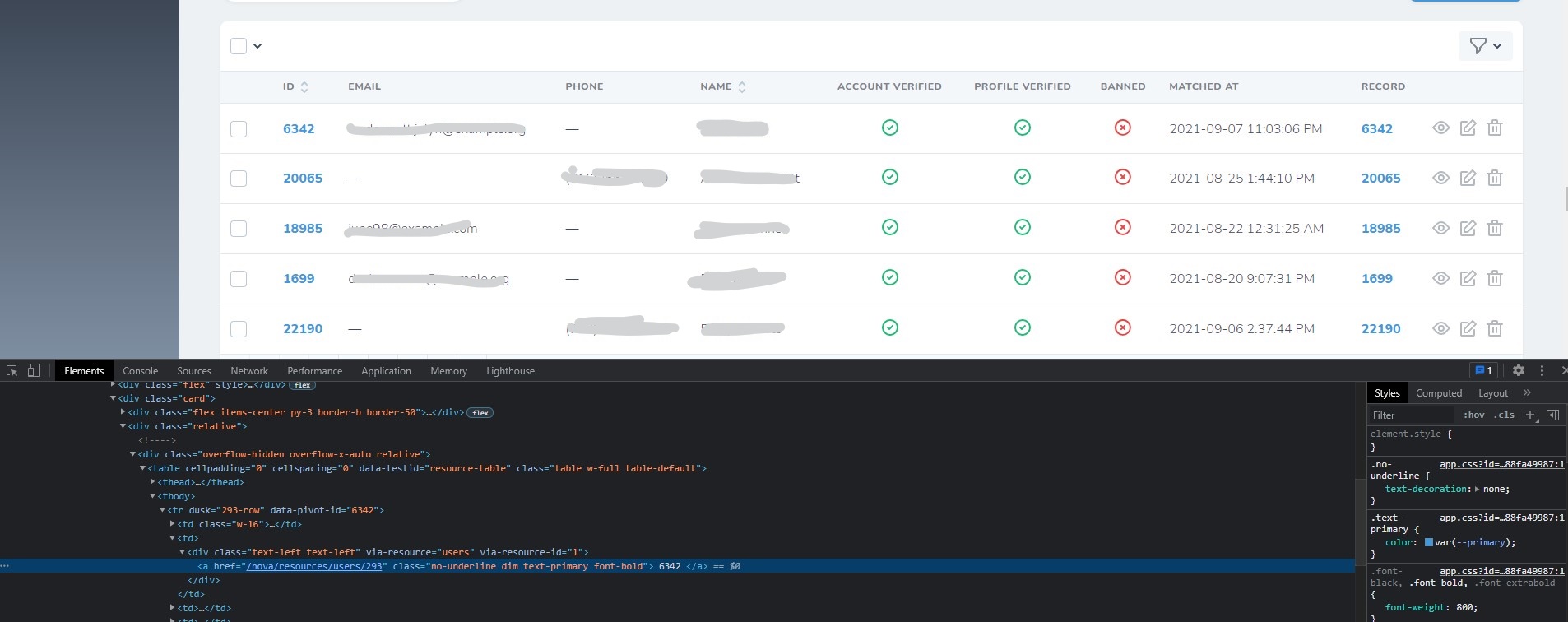
Task: Click the edit pencil icon for row 20065
Action: click(1468, 178)
